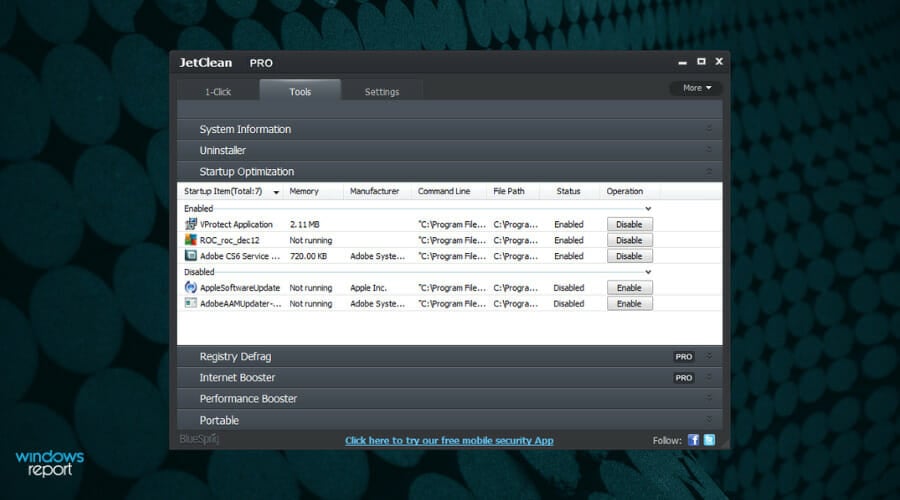Click the PRO badge on Registry Defrag
Image resolution: width=900 pixels, height=500 pixels.
[684, 356]
